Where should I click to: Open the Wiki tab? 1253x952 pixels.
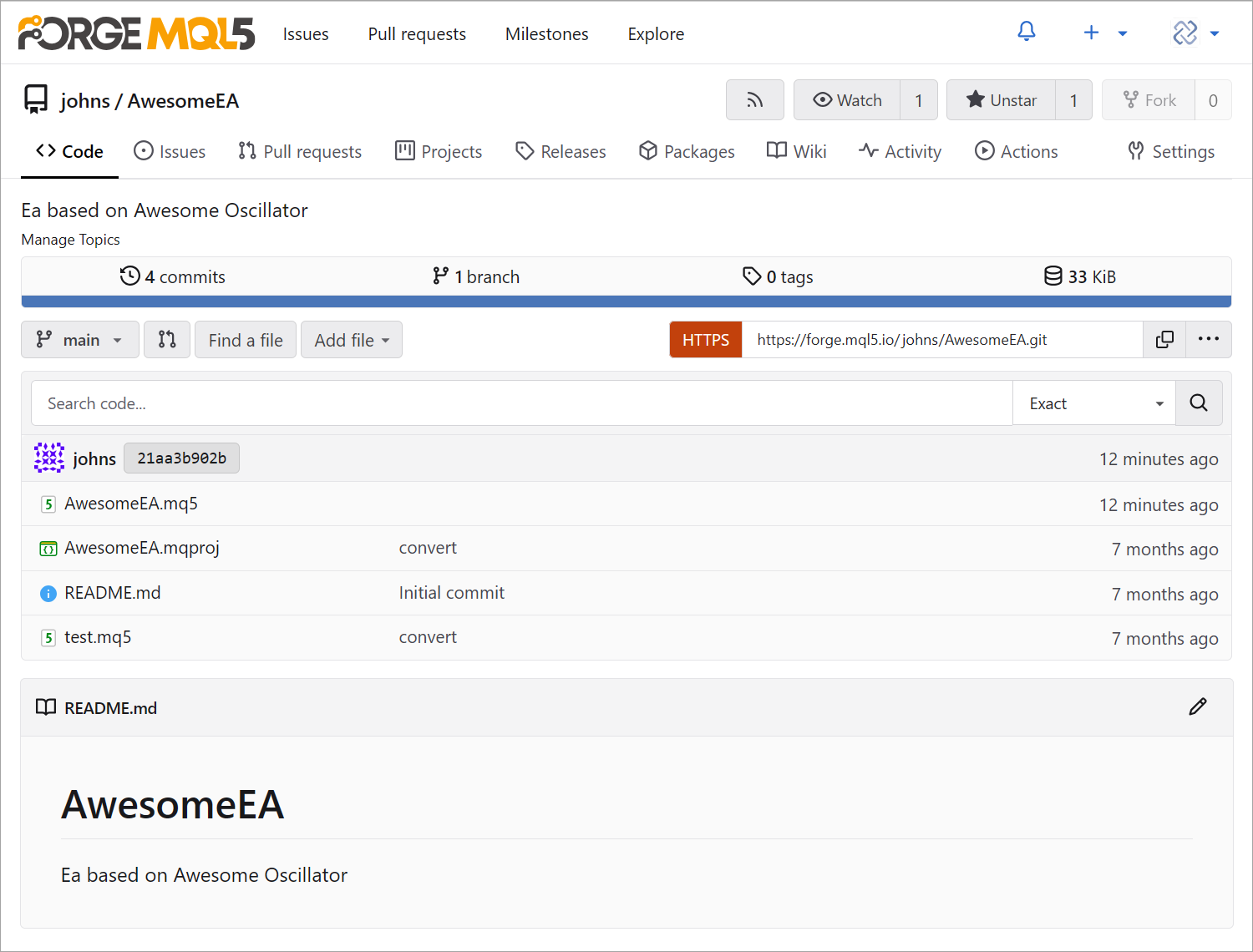coord(797,152)
